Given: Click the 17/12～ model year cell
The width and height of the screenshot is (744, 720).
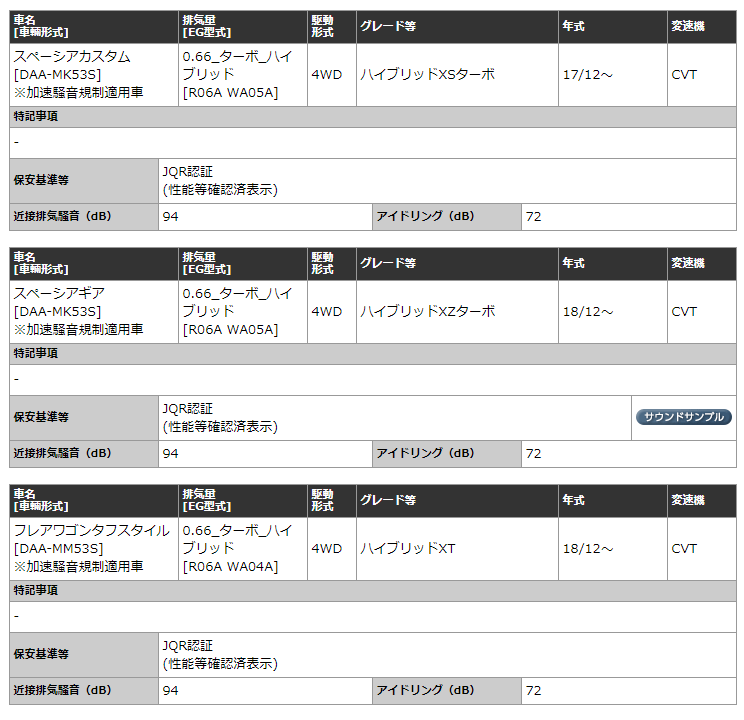Looking at the screenshot, I should (588, 75).
